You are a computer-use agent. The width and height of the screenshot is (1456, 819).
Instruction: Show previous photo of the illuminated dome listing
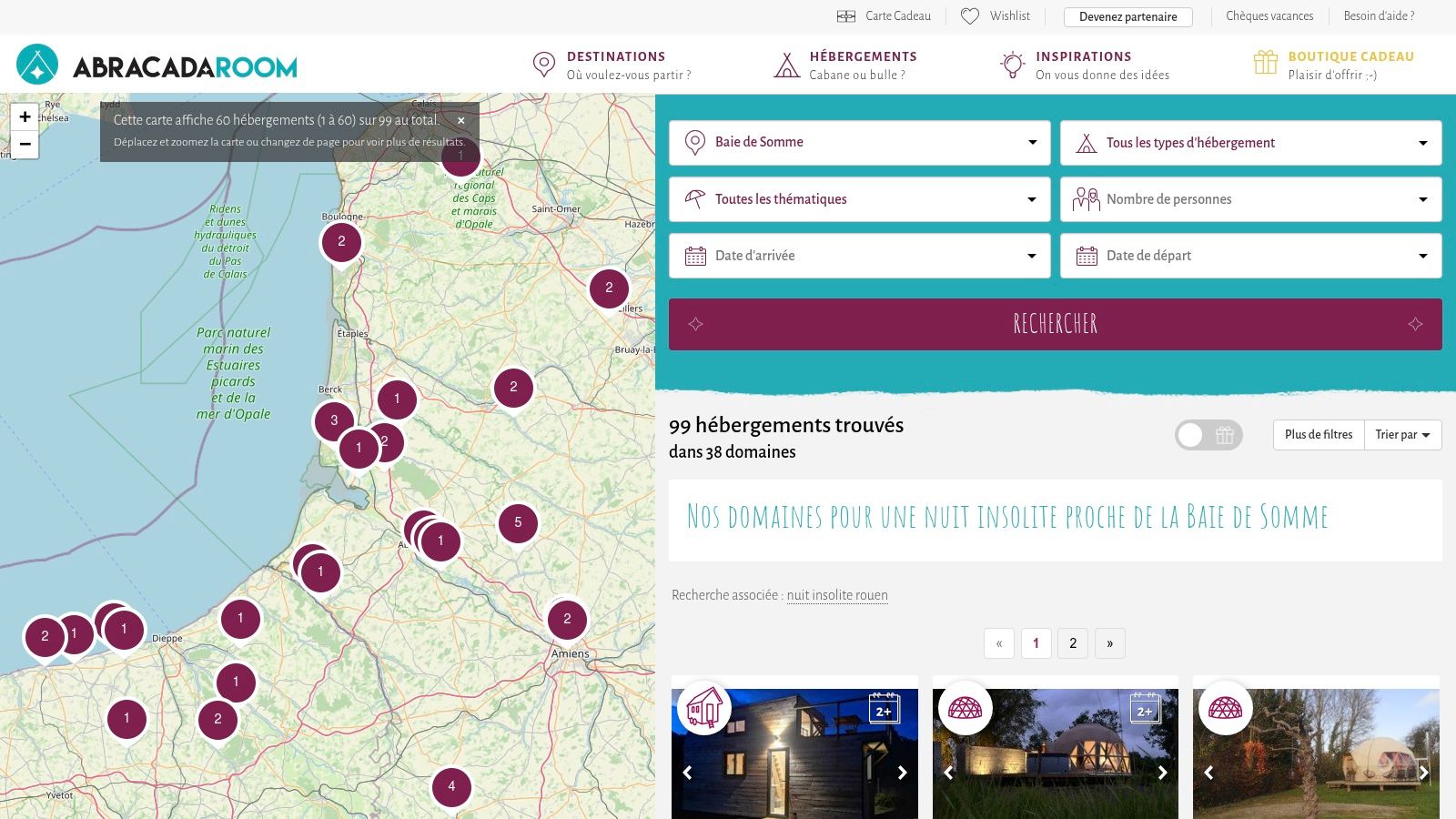pyautogui.click(x=948, y=773)
